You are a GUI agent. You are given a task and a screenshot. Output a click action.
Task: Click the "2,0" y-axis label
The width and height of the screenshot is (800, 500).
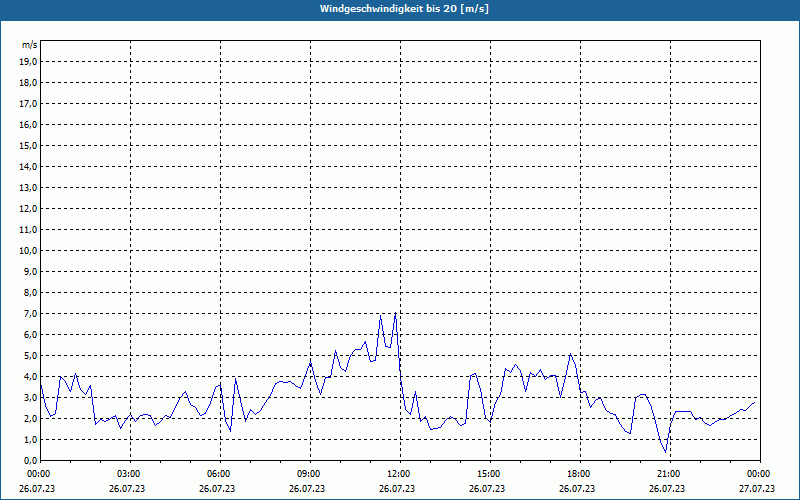(x=30, y=418)
